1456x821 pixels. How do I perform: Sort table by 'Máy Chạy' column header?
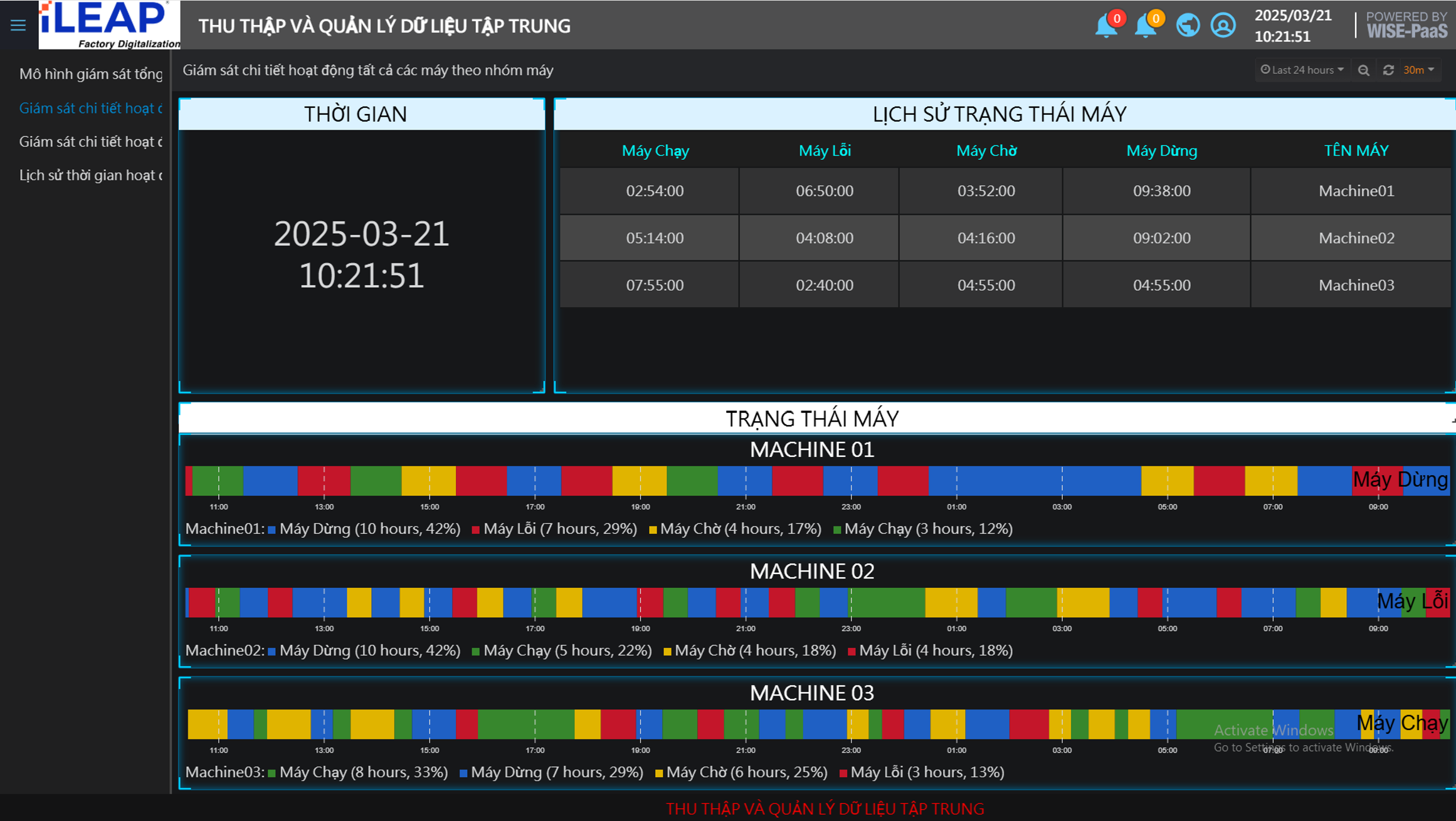(x=655, y=151)
